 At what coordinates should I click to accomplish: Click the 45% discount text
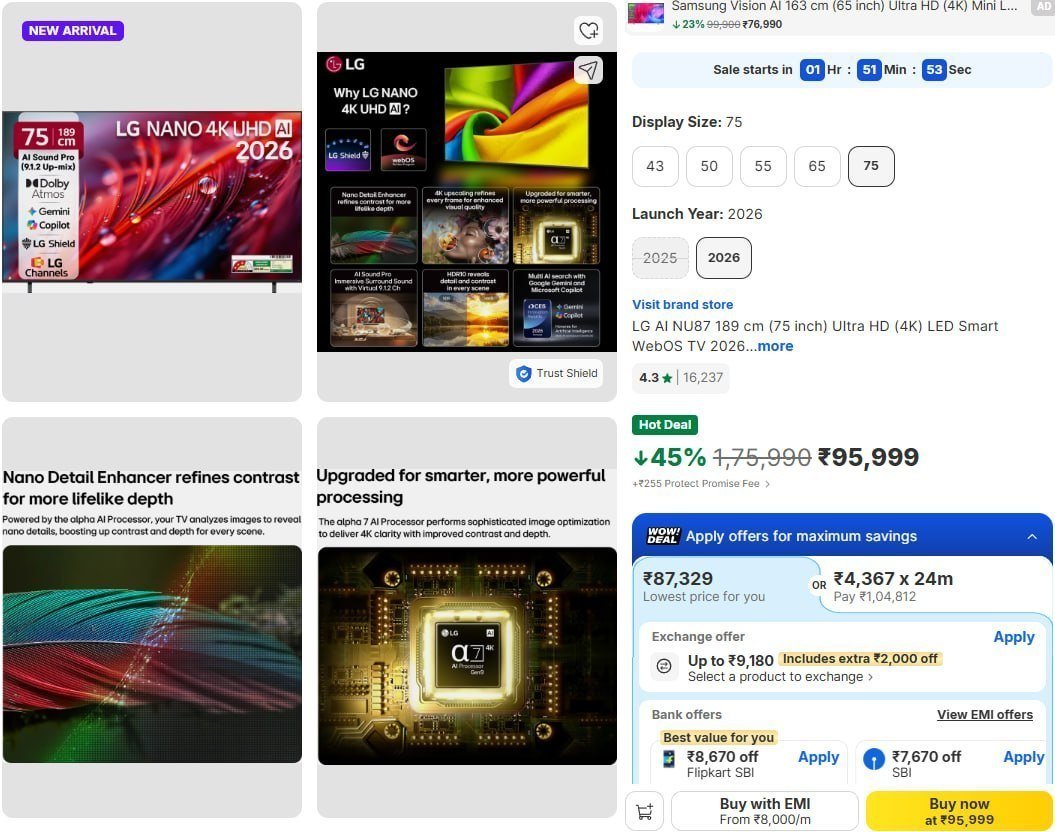[x=669, y=457]
